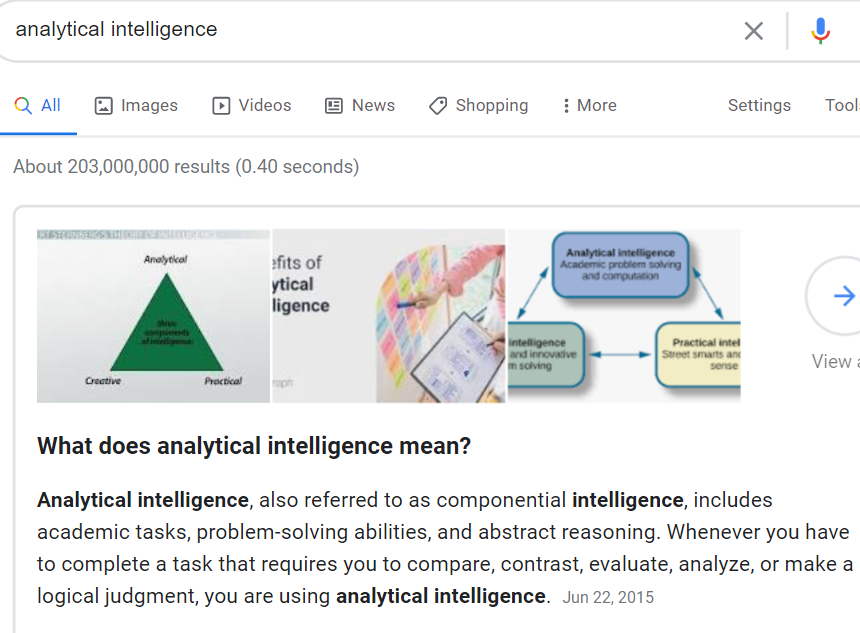Open the Analytical intelligence flow diagram image
The height and width of the screenshot is (633, 860).
[x=624, y=316]
